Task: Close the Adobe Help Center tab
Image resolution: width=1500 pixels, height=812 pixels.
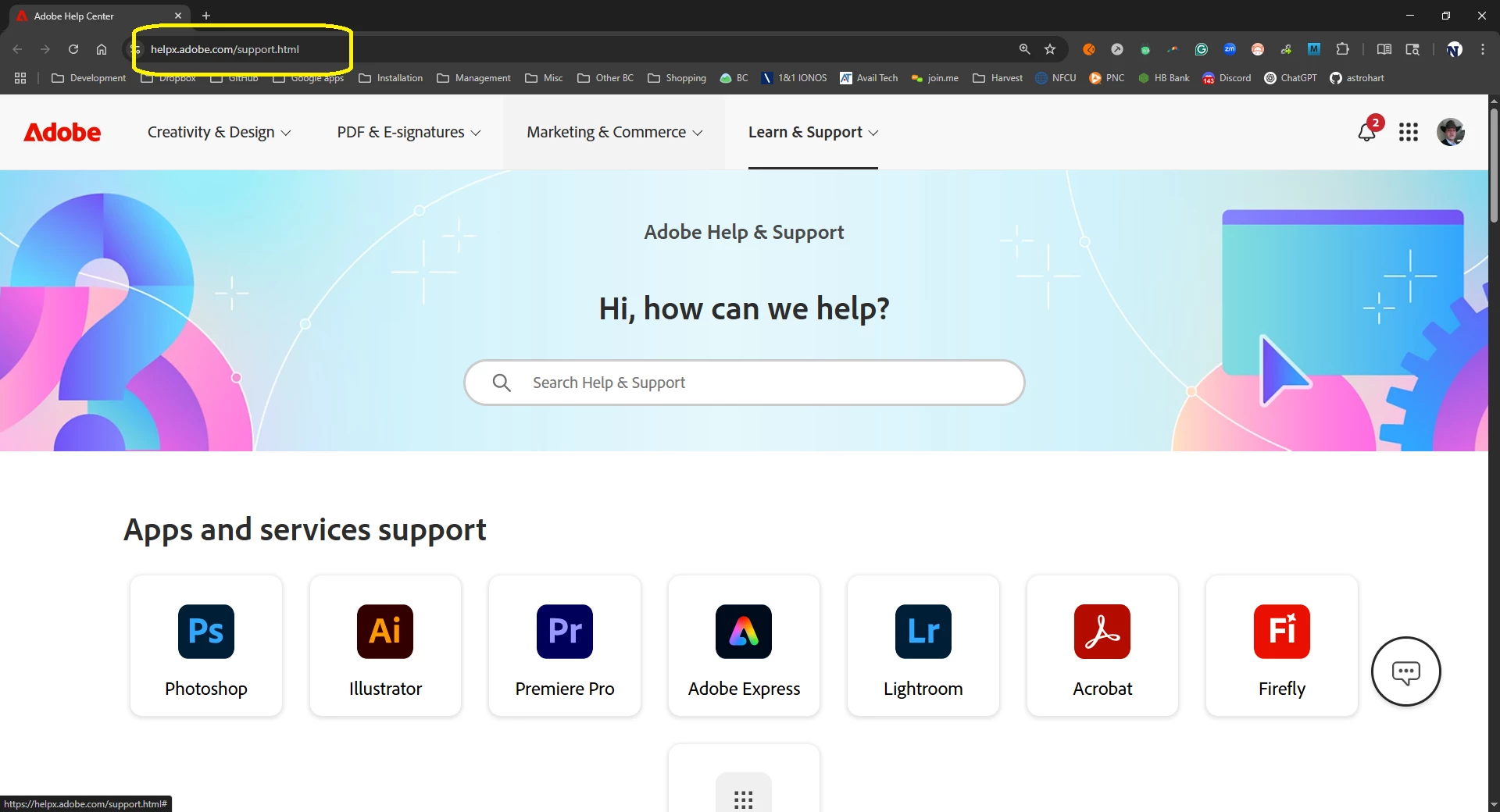Action: [178, 16]
